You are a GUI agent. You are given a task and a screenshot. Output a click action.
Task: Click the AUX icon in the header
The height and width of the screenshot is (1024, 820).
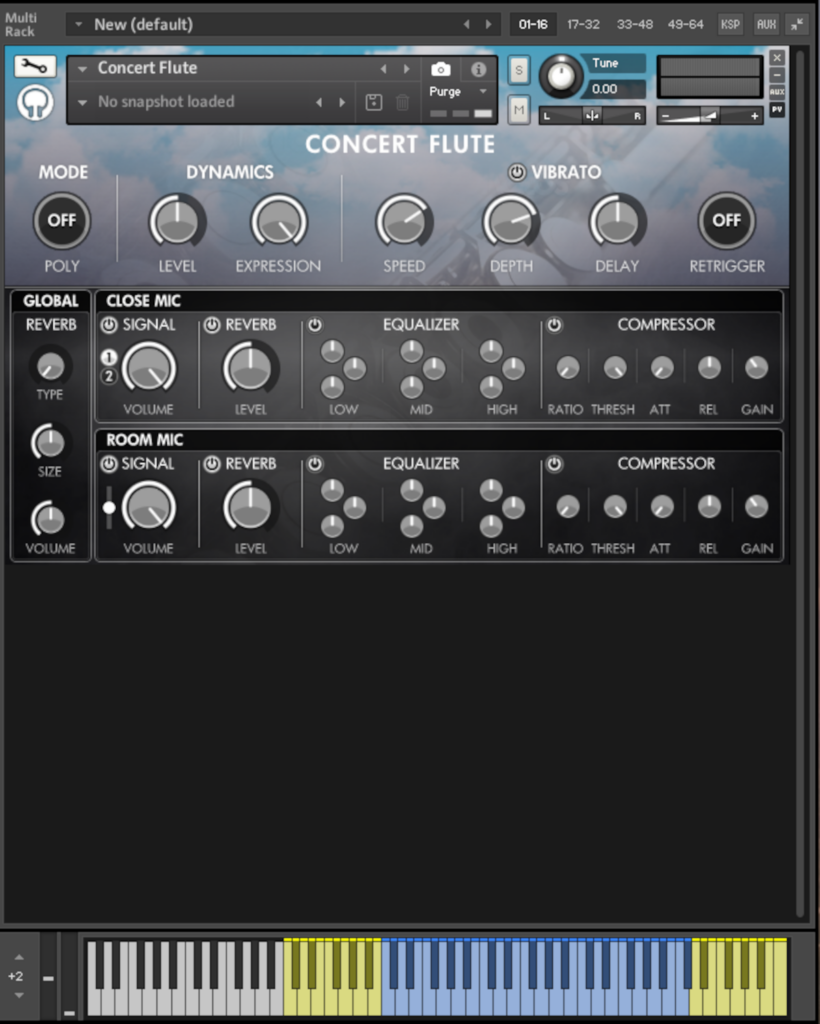click(765, 24)
